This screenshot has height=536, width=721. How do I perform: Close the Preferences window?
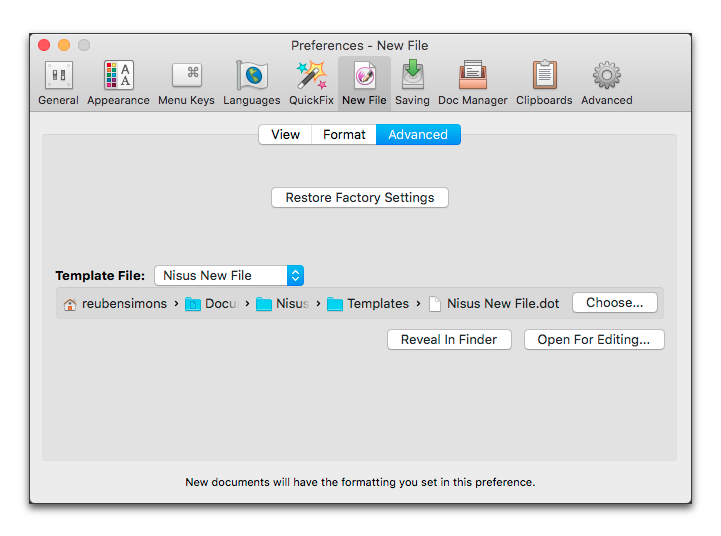44,45
